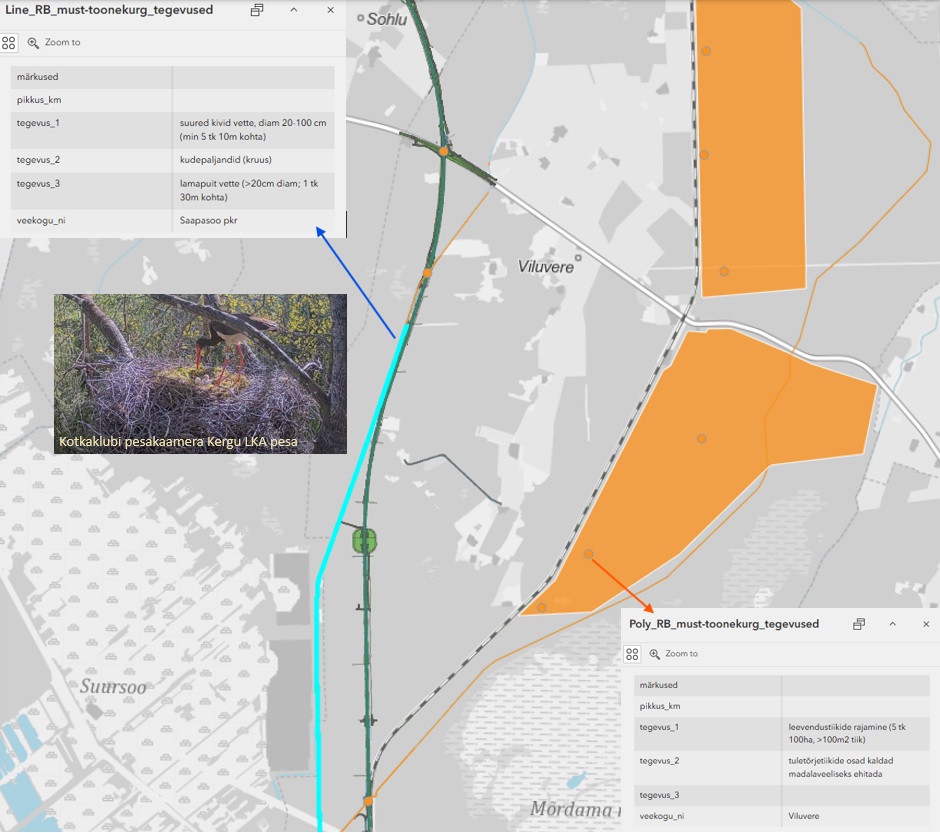Image resolution: width=940 pixels, height=833 pixels.
Task: Zoom to the Line_RB feature
Action: click(x=54, y=43)
